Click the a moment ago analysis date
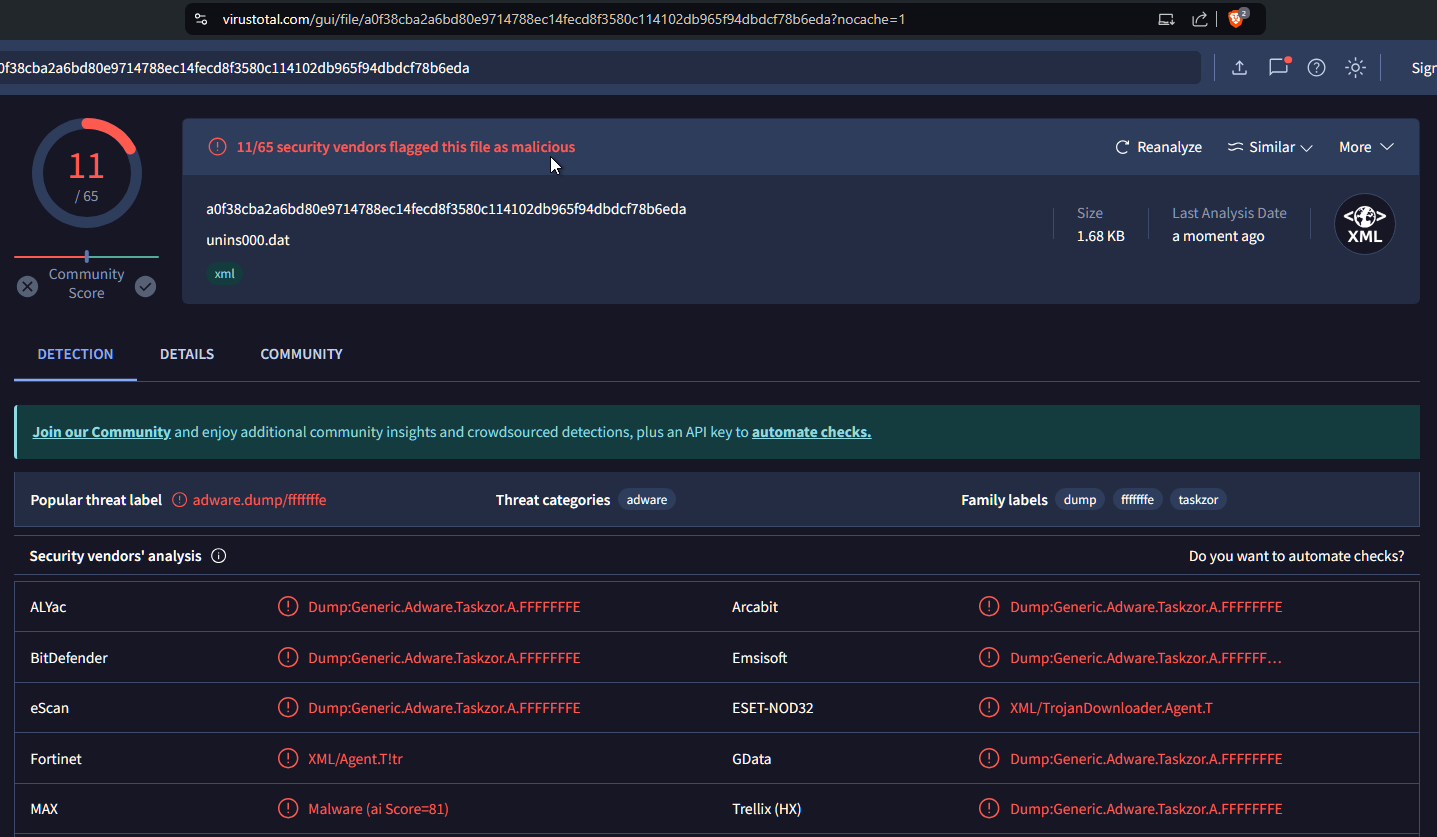 tap(1218, 236)
